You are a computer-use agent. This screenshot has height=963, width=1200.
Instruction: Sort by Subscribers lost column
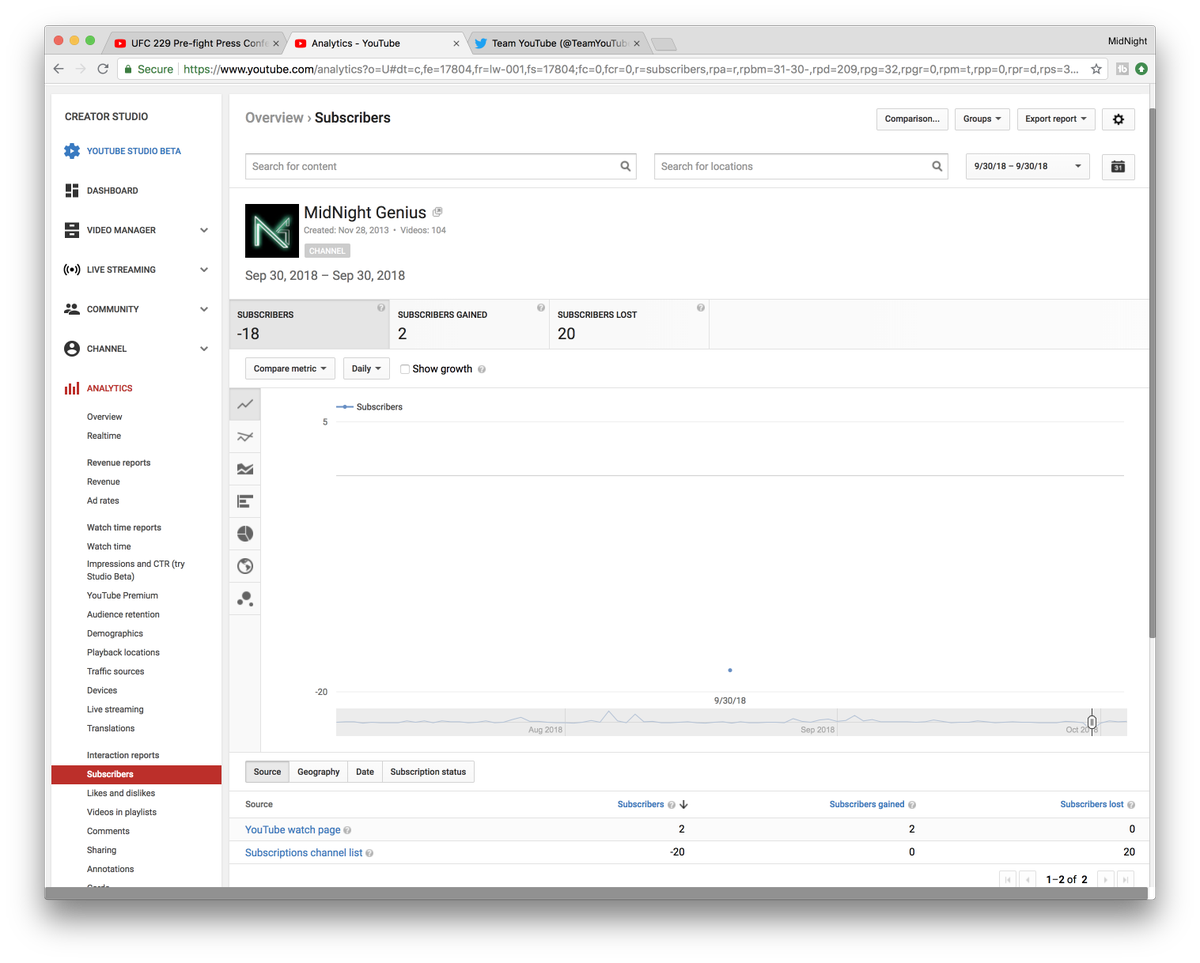pyautogui.click(x=1092, y=804)
